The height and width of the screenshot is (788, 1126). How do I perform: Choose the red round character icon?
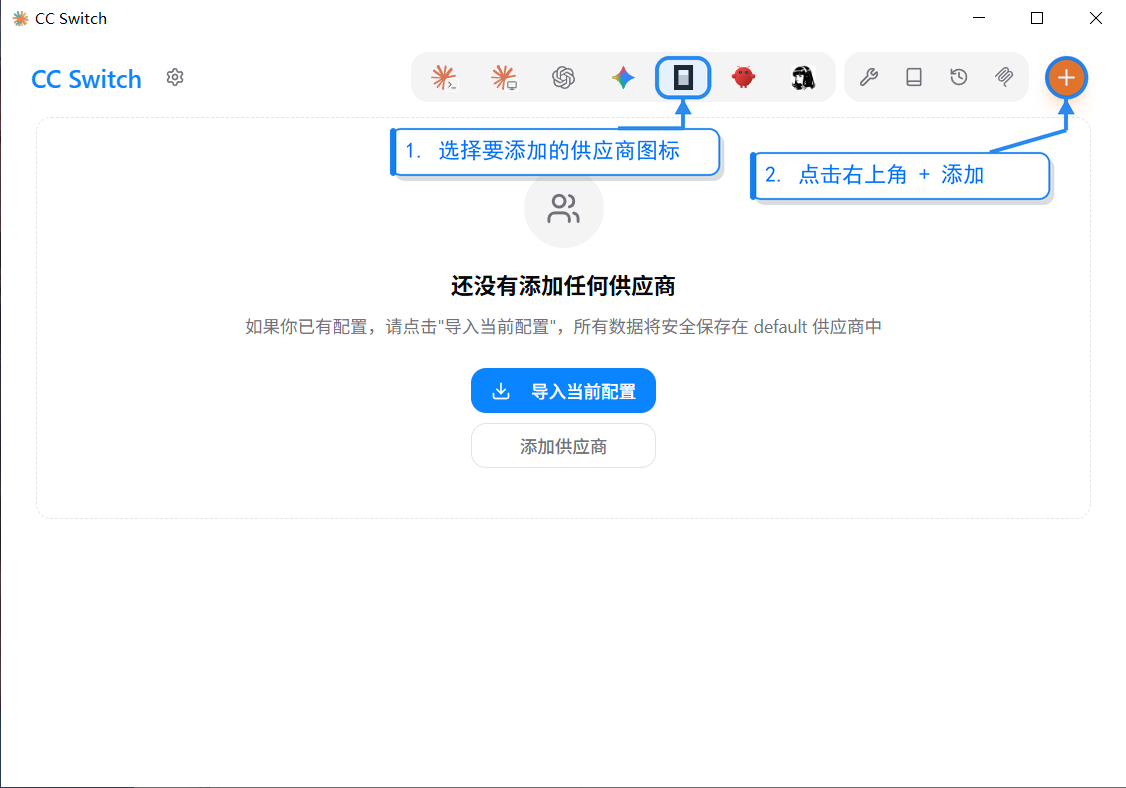(x=743, y=77)
